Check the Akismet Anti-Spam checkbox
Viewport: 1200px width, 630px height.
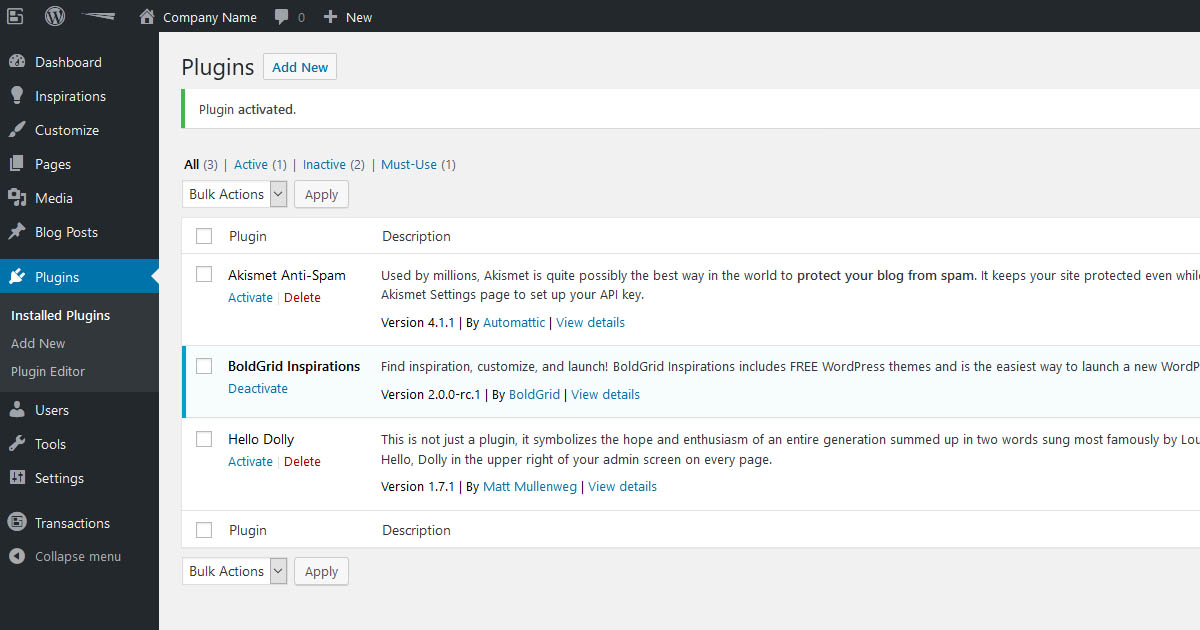tap(204, 274)
